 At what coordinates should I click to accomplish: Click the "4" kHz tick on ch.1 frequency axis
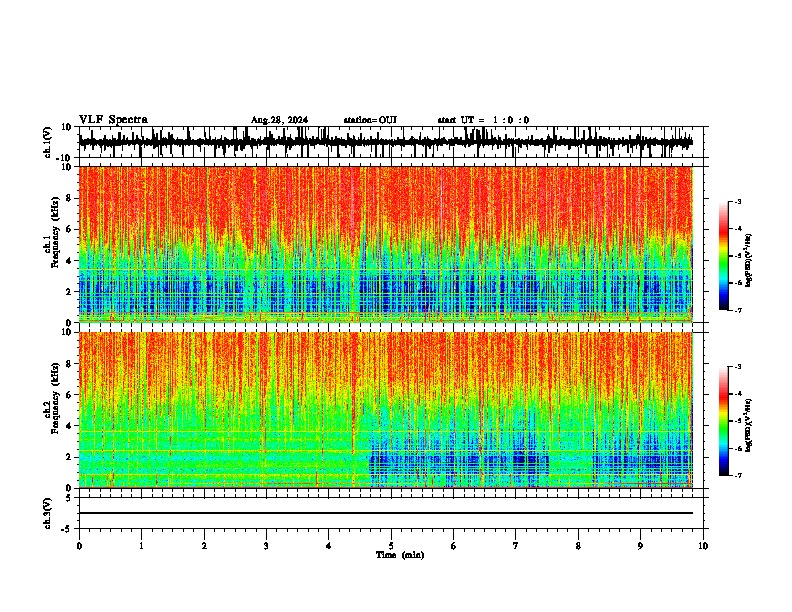(70, 261)
